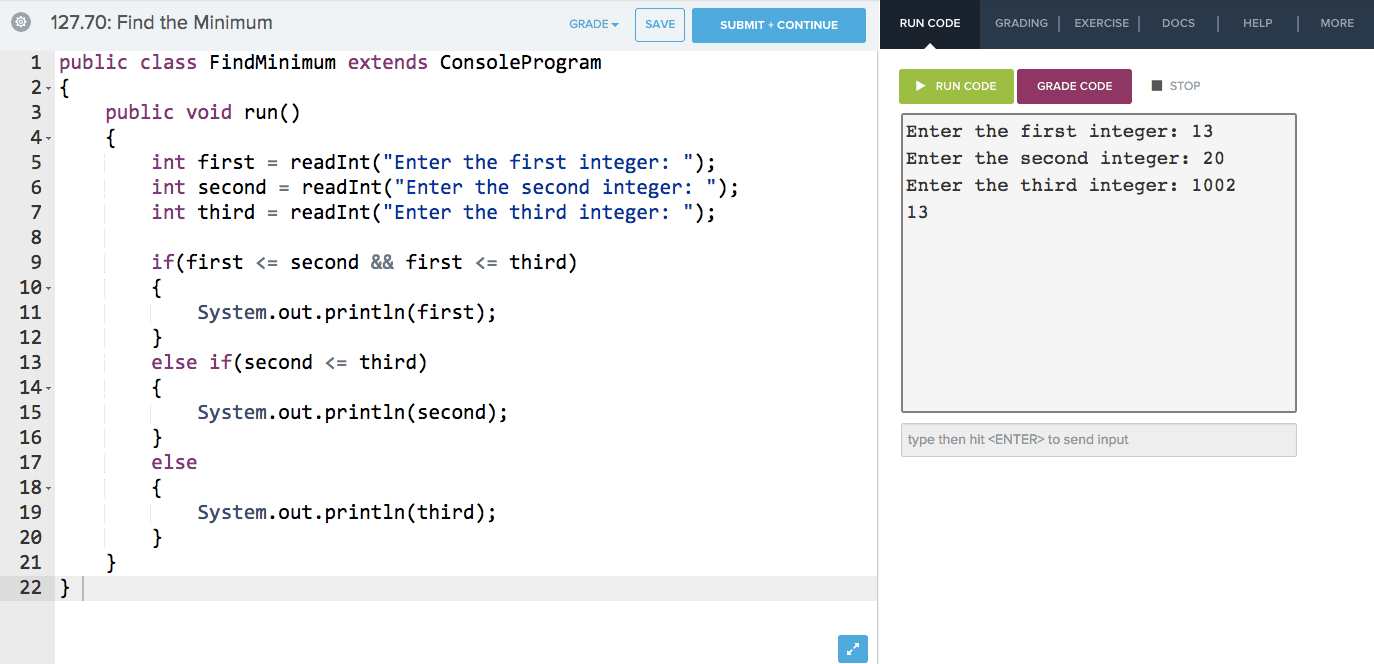The width and height of the screenshot is (1374, 664).
Task: Collapse the else block at line 18
Action: tap(49, 488)
